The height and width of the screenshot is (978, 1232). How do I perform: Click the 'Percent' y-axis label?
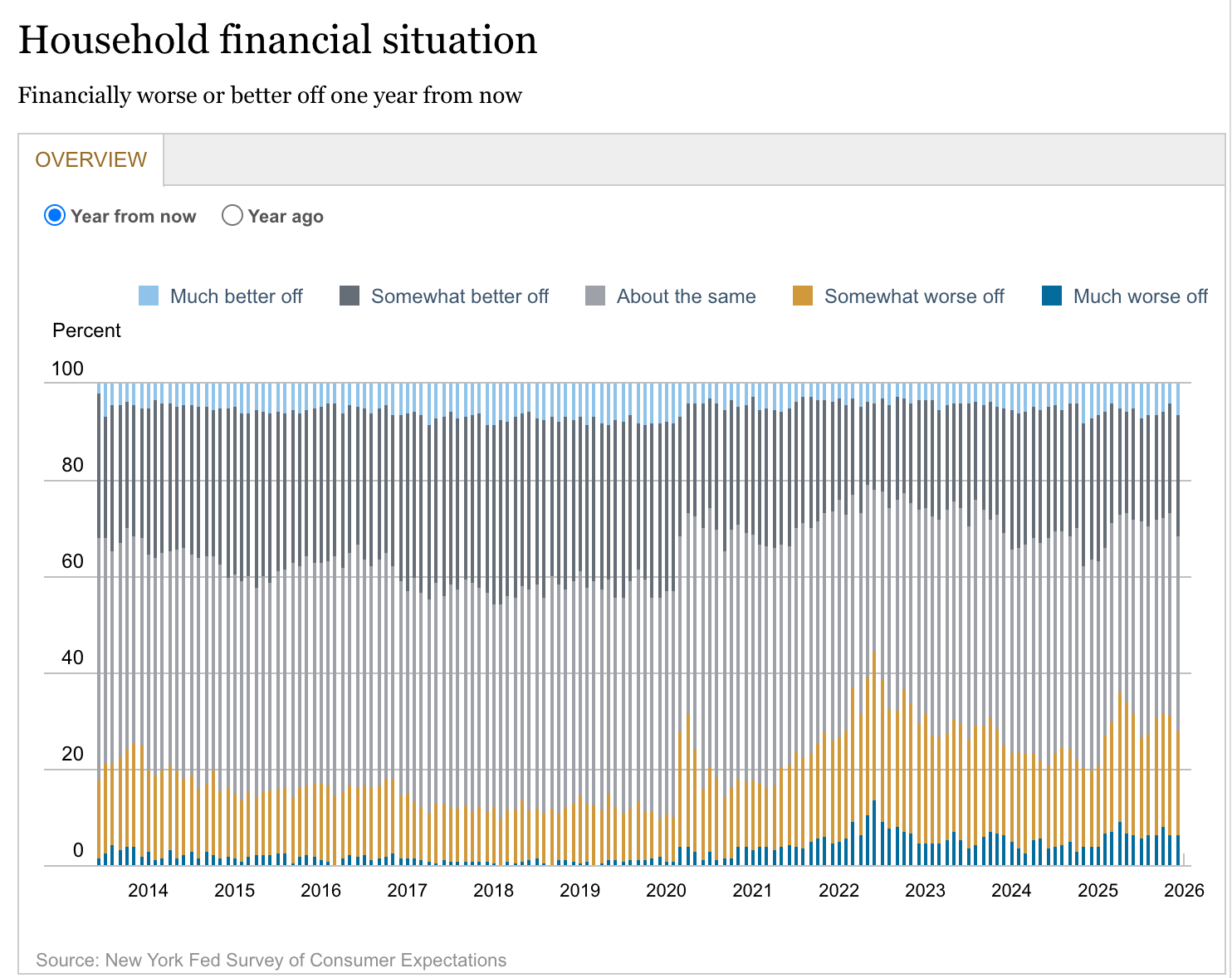86,330
